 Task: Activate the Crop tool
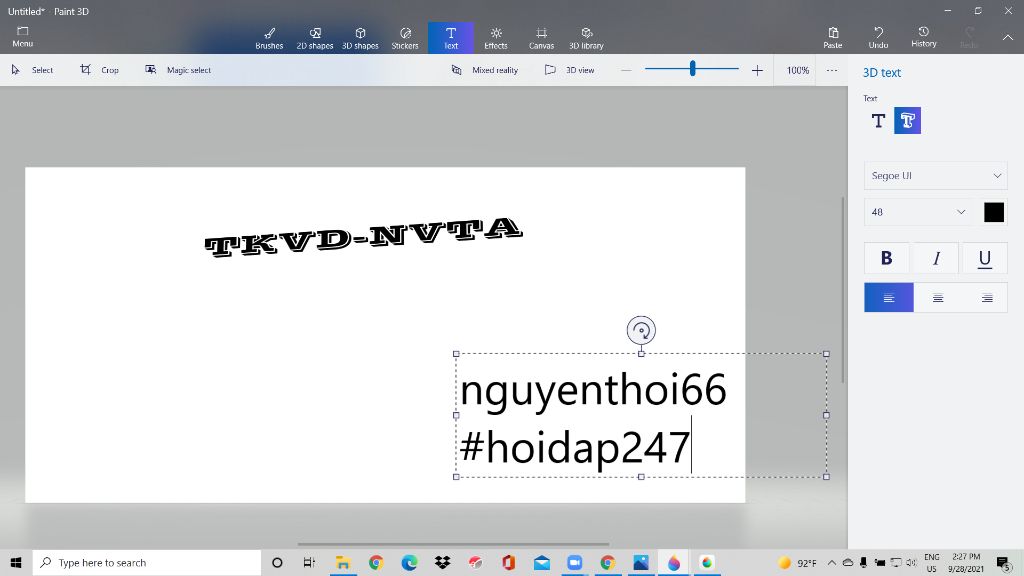click(99, 70)
